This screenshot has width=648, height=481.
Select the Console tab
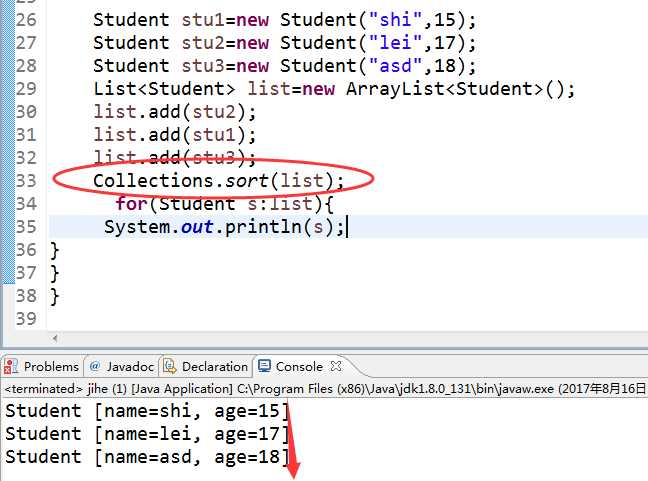click(x=299, y=367)
